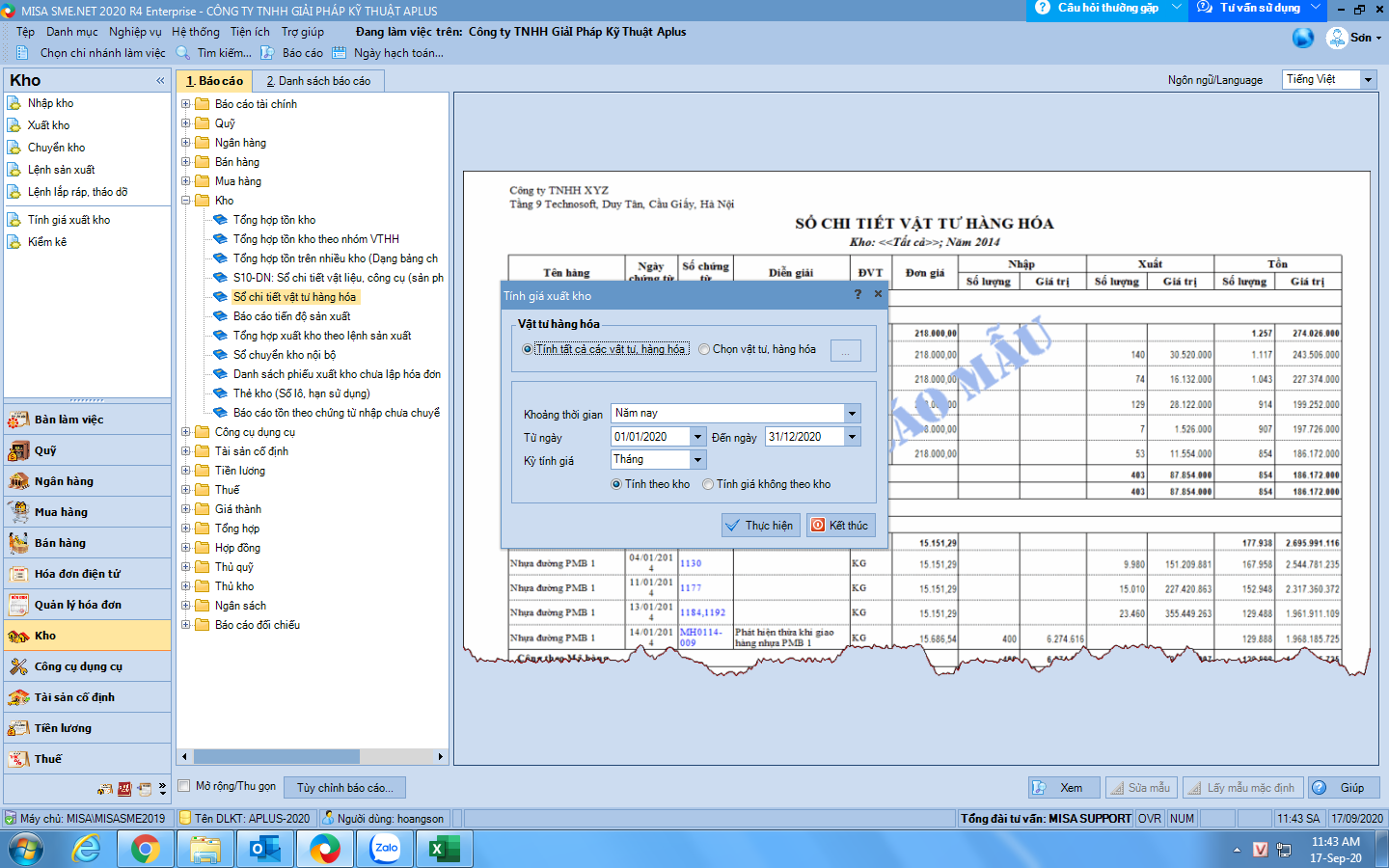Select Tổng hợp tồn kho report
The width and height of the screenshot is (1389, 868).
[x=274, y=220]
